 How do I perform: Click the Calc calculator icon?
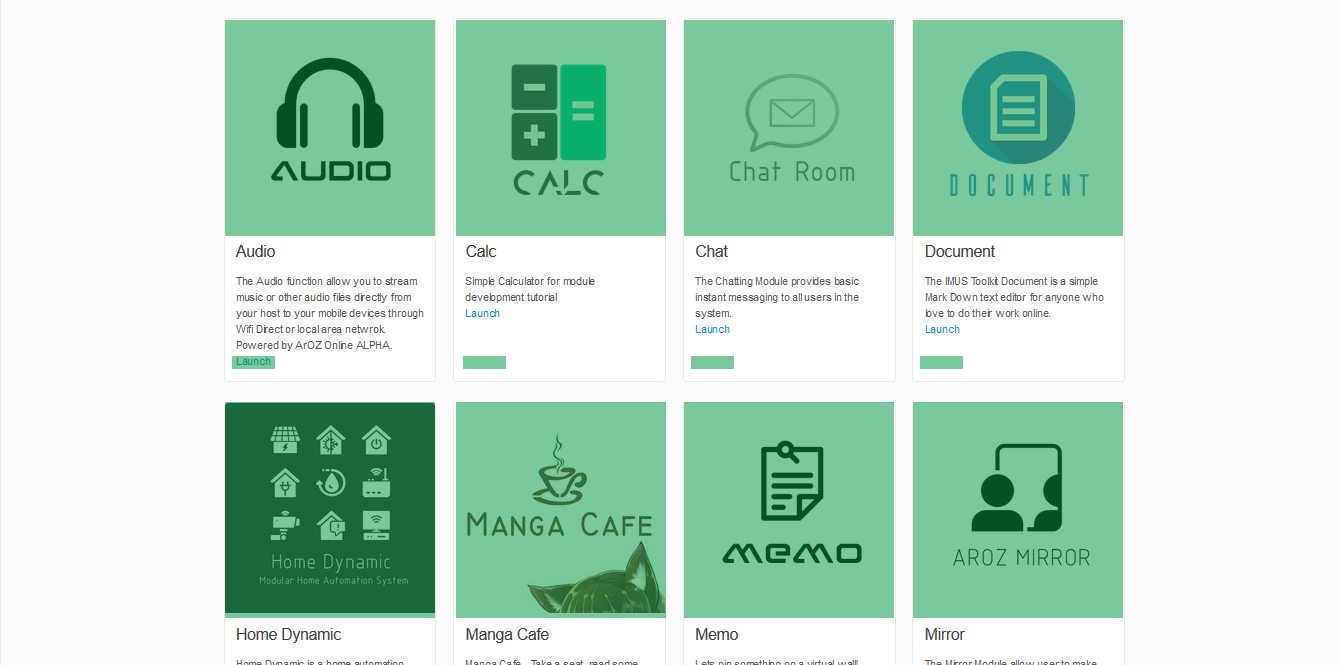559,113
